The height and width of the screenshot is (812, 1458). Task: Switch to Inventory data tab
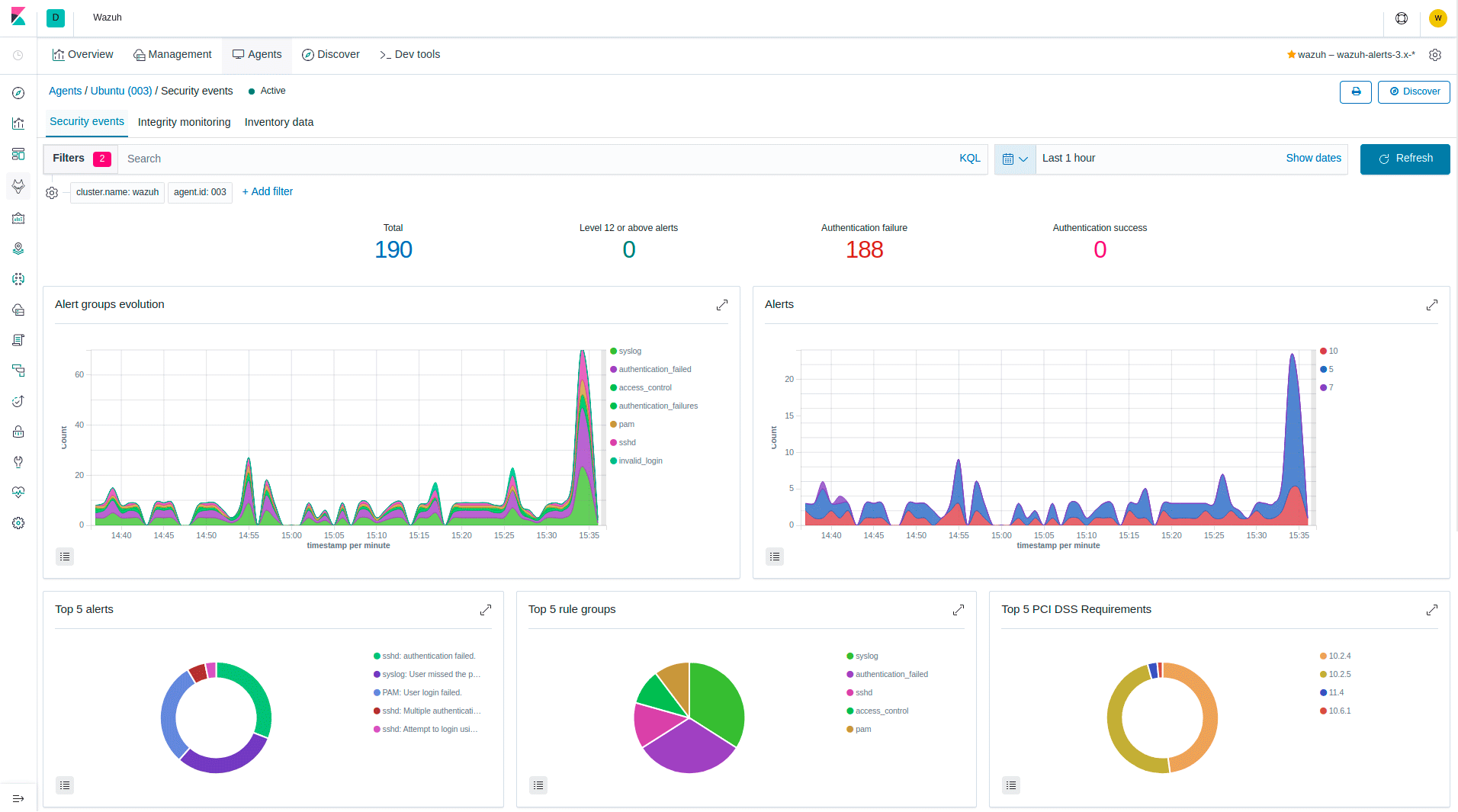coord(279,123)
